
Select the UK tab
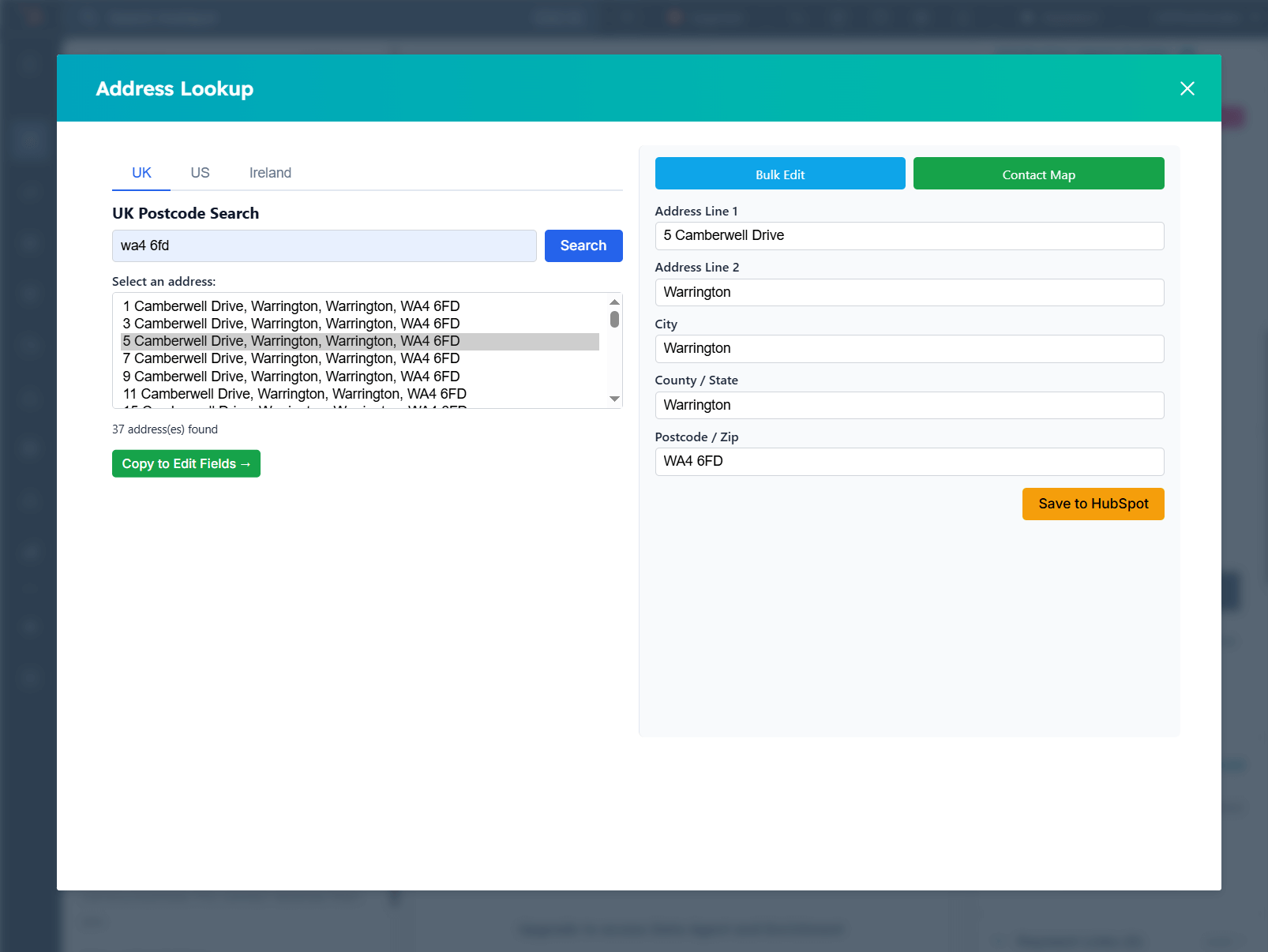point(141,173)
